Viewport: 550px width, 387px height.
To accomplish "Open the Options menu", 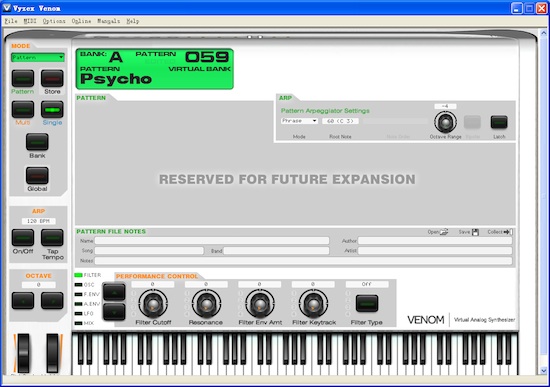I will pos(54,21).
